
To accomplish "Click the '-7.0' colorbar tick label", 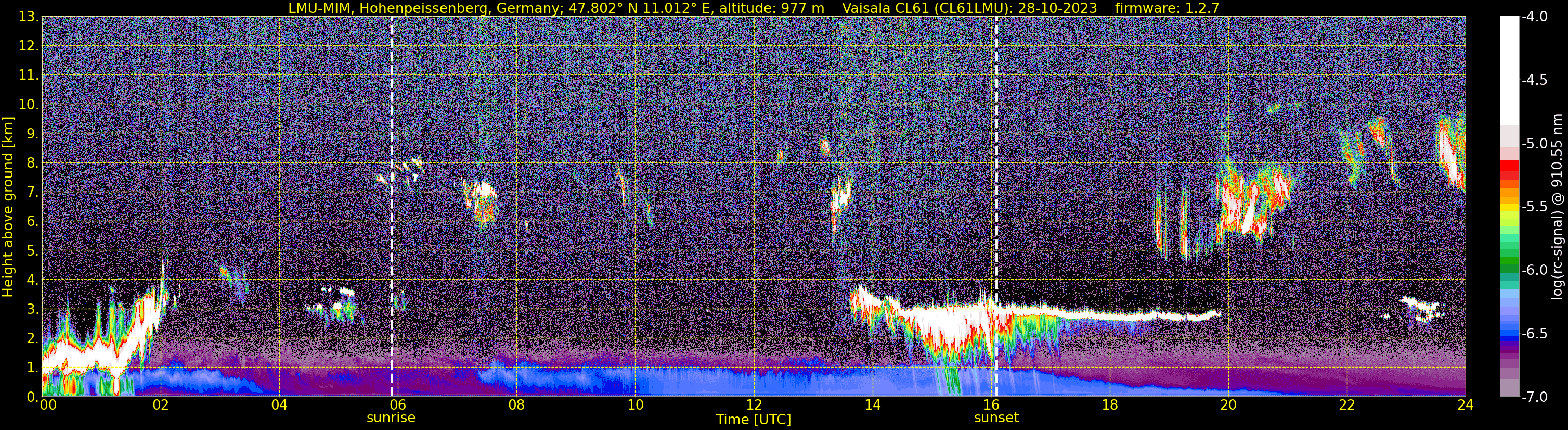I will click(x=1534, y=397).
